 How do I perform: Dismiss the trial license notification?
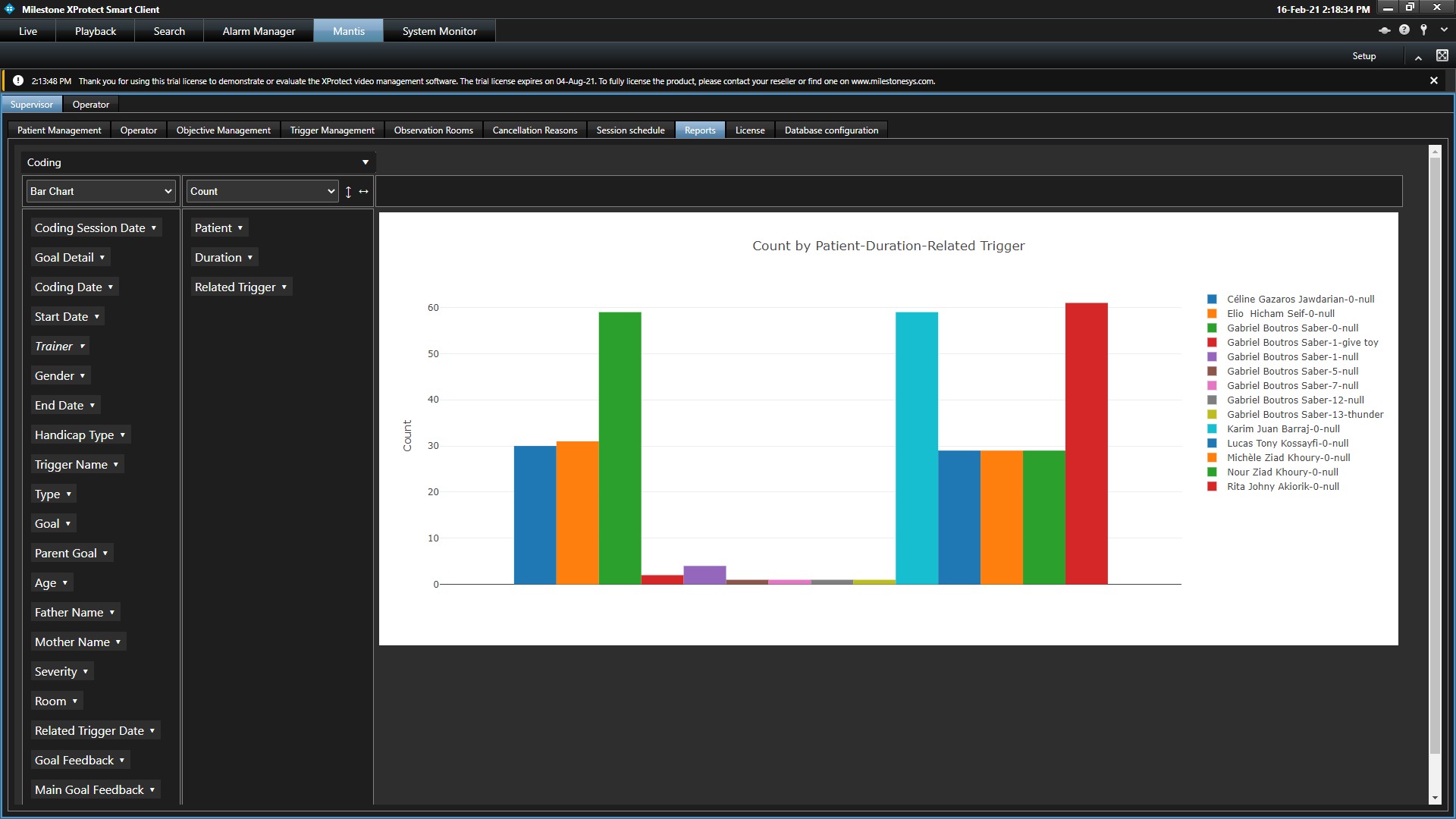click(x=1433, y=80)
